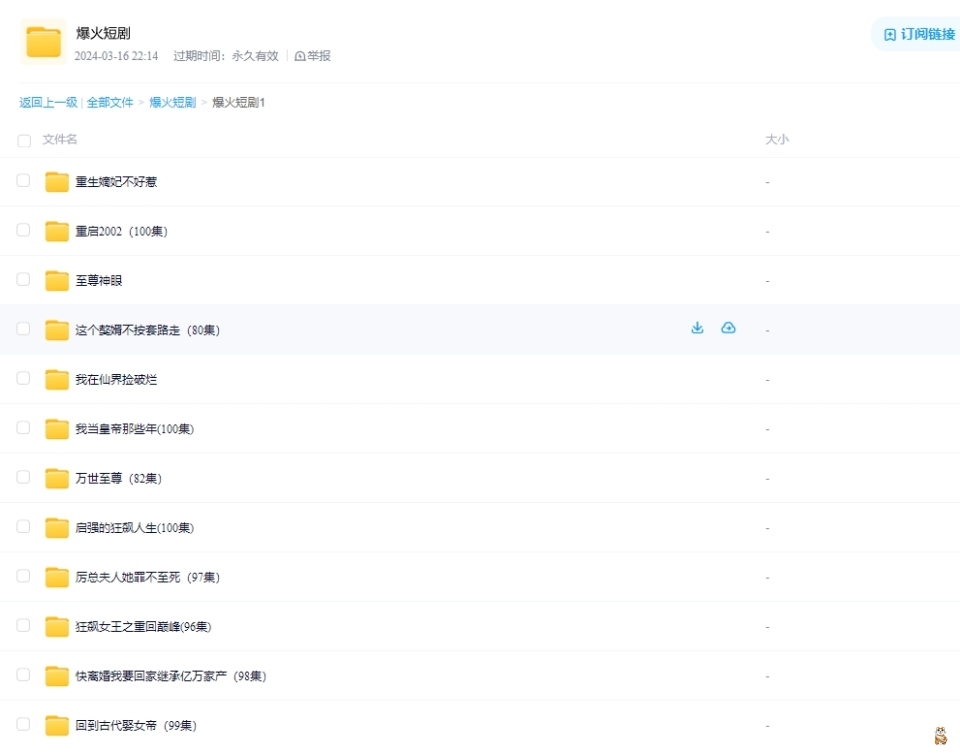This screenshot has height=753, width=960.
Task: Report this share via 举报
Action: [x=313, y=56]
